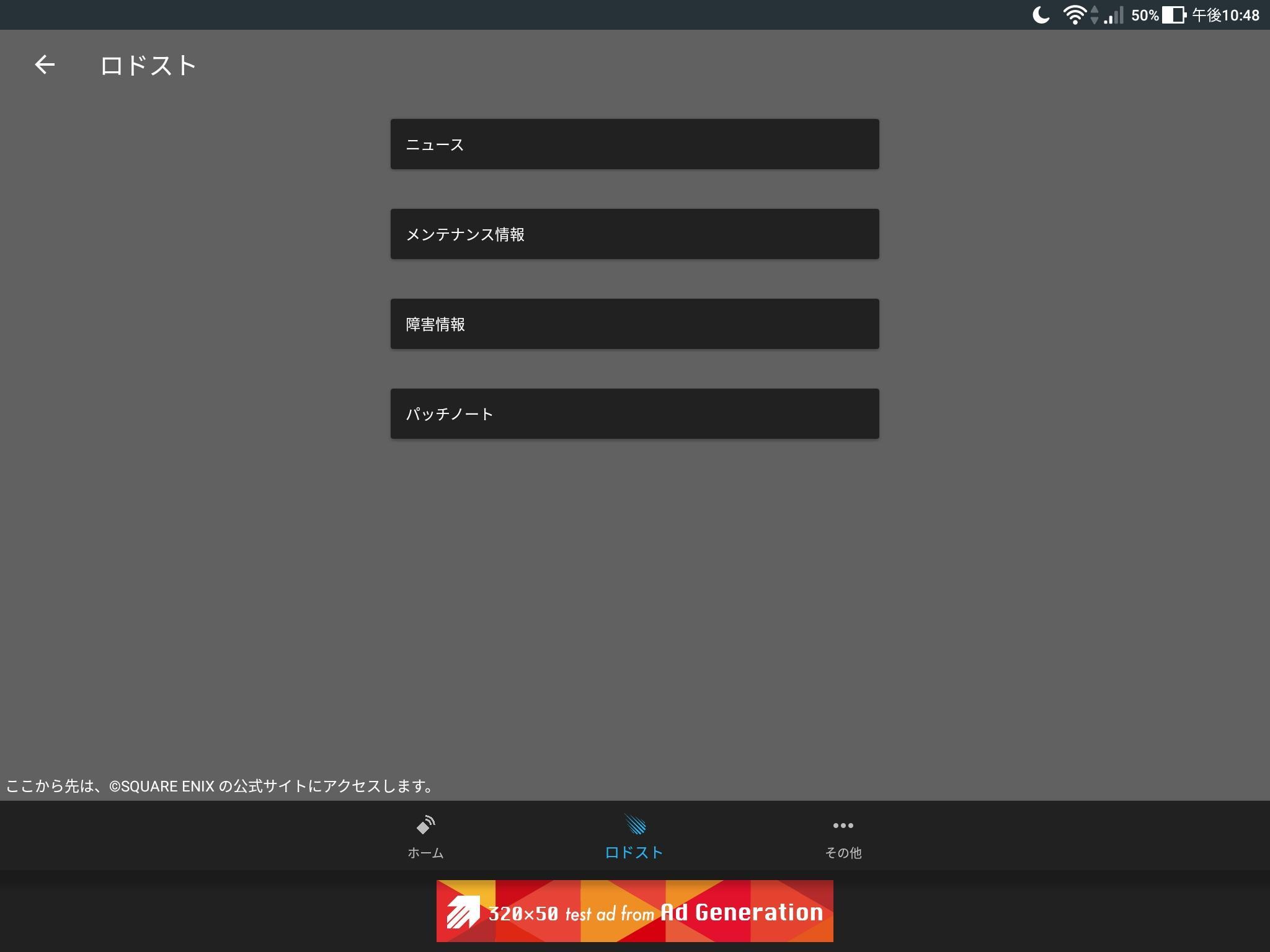This screenshot has width=1270, height=952.
Task: Click the Ad Generation banner ad
Action: click(x=634, y=910)
